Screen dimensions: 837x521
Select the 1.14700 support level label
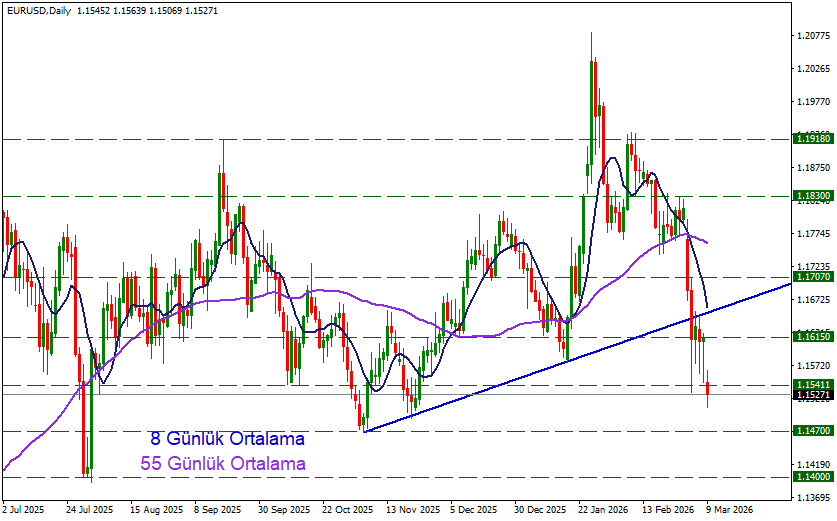pos(811,432)
